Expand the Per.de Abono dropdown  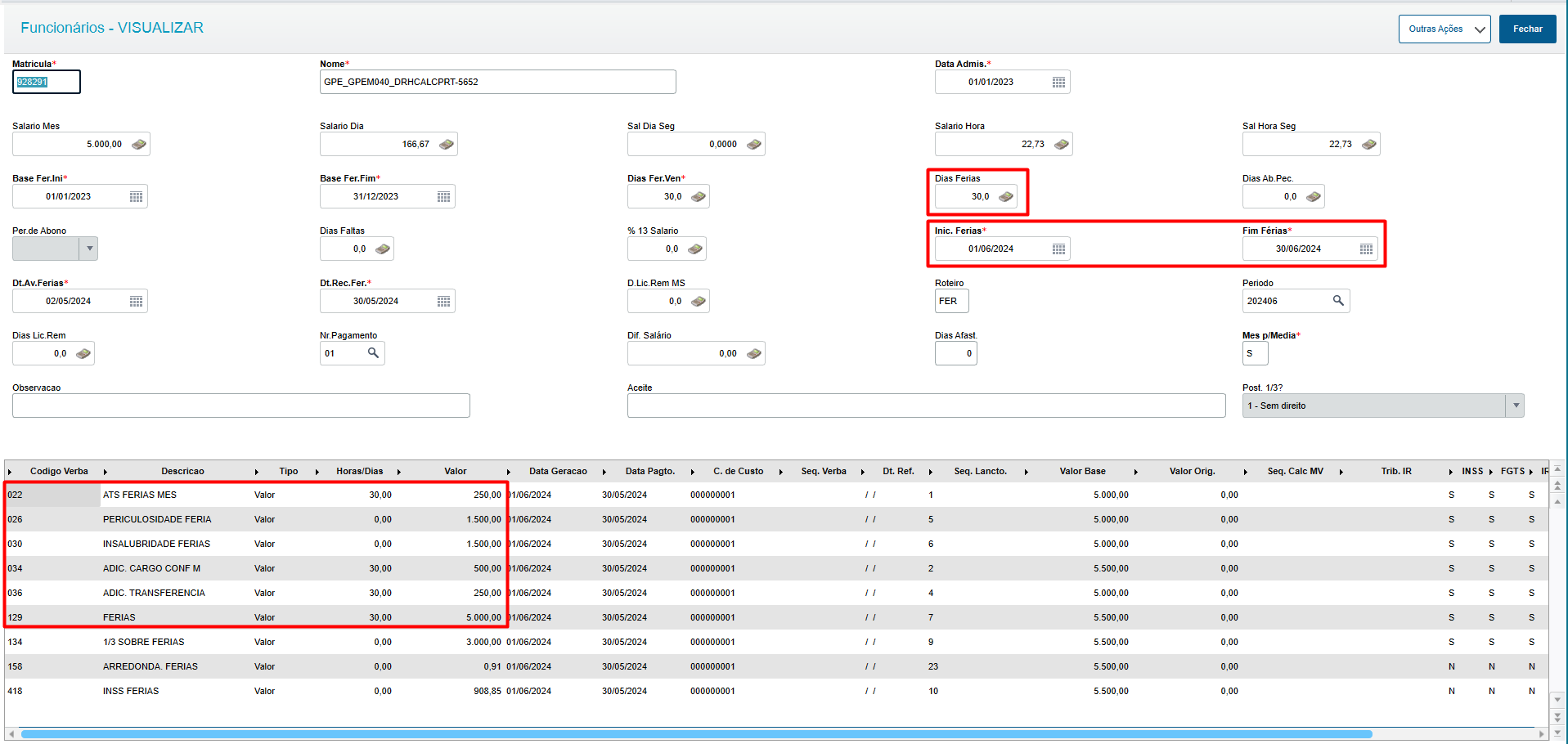click(x=88, y=249)
